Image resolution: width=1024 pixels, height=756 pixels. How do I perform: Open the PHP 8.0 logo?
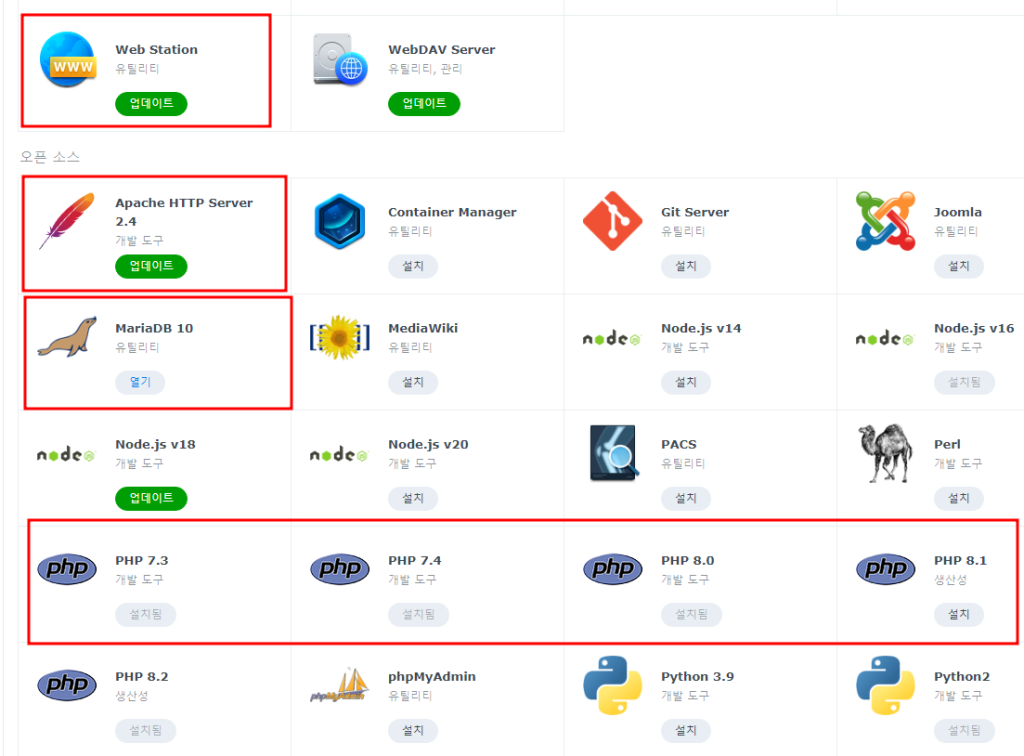click(613, 569)
